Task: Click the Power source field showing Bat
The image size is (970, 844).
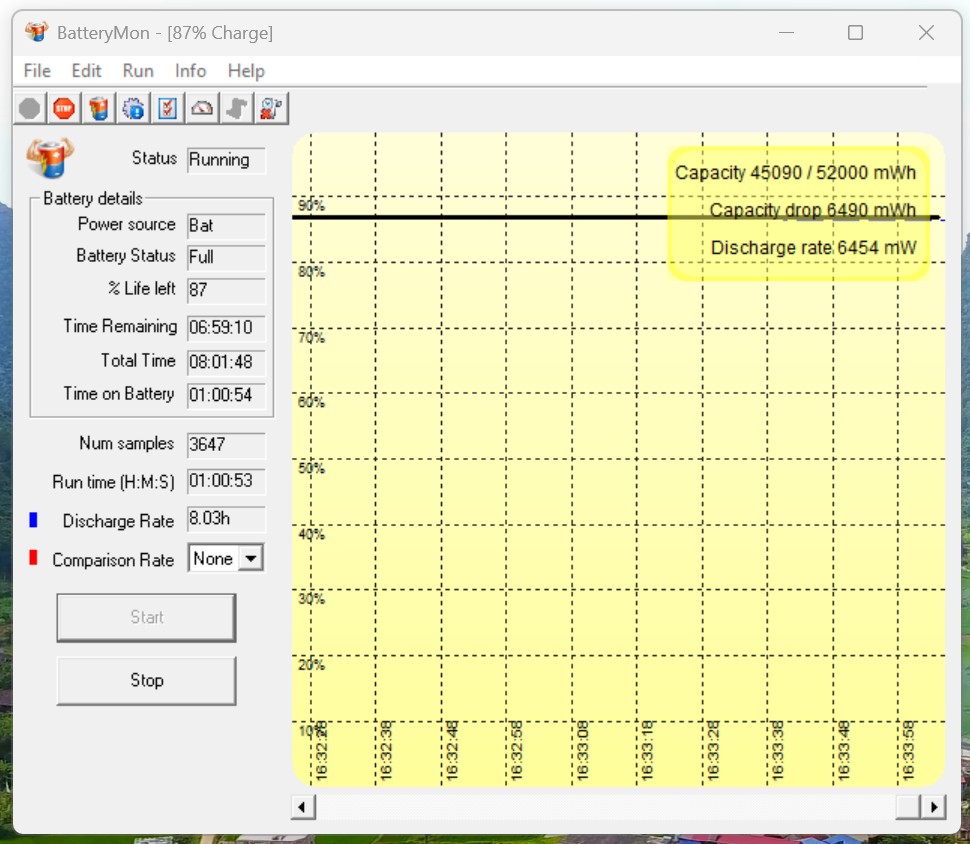Action: tap(226, 225)
